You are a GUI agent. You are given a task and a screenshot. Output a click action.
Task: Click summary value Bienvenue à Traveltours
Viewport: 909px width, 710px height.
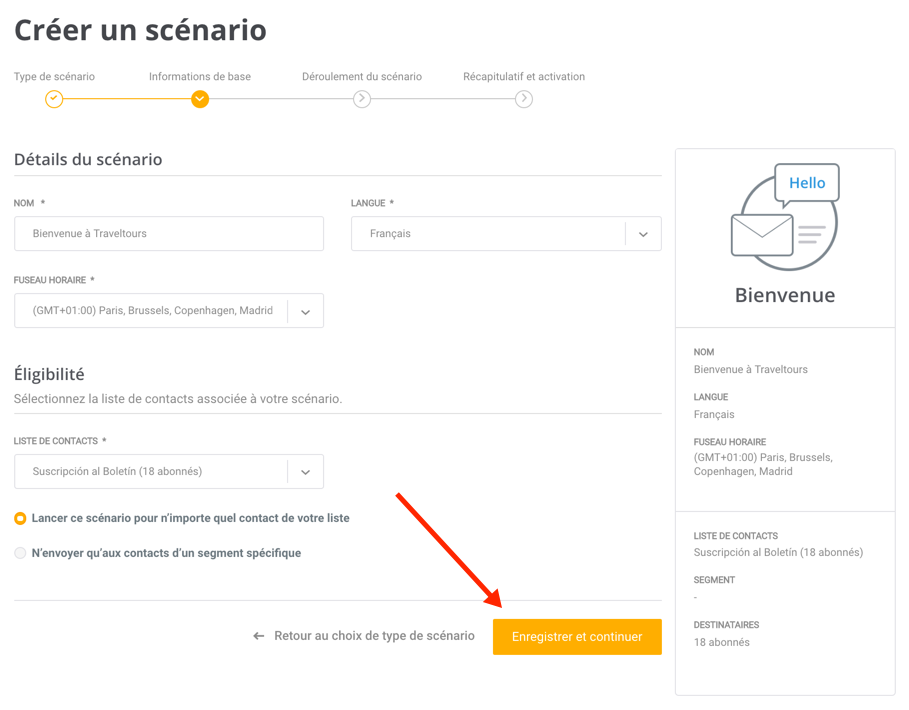point(751,370)
